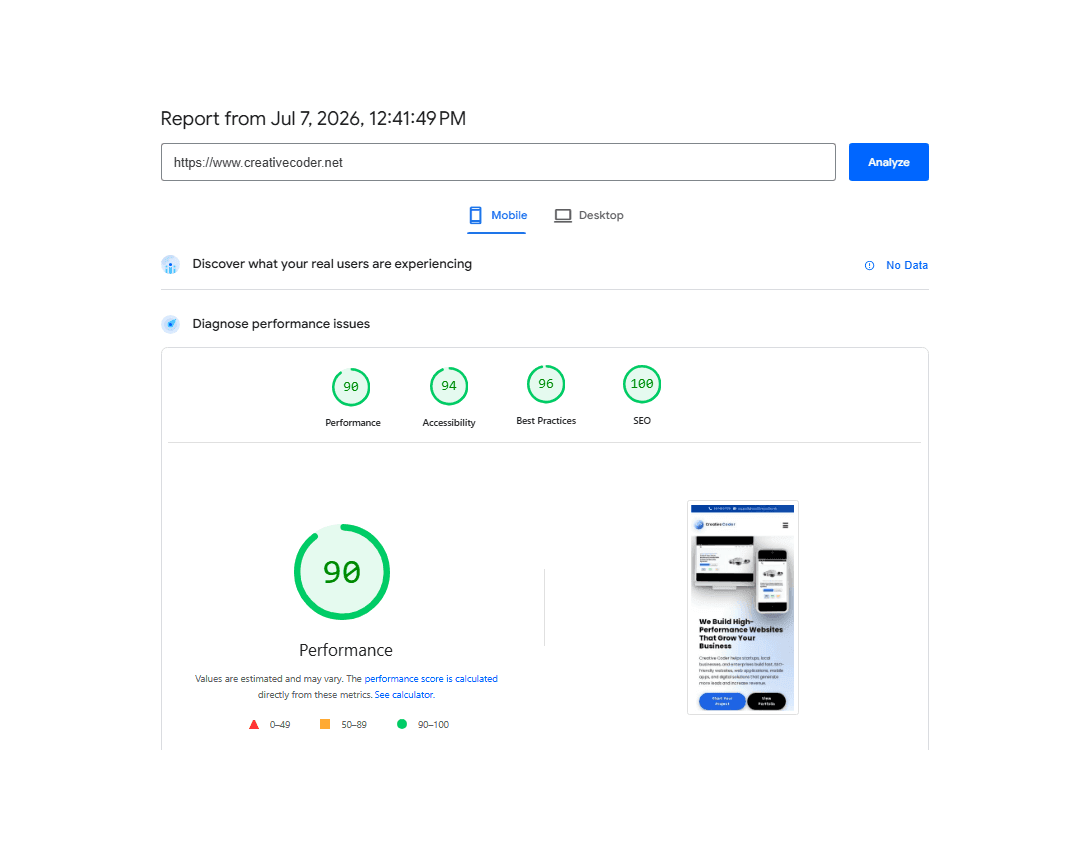Viewport: 1076px width, 866px height.
Task: Select the small Performance score gauge 90
Action: point(351,387)
